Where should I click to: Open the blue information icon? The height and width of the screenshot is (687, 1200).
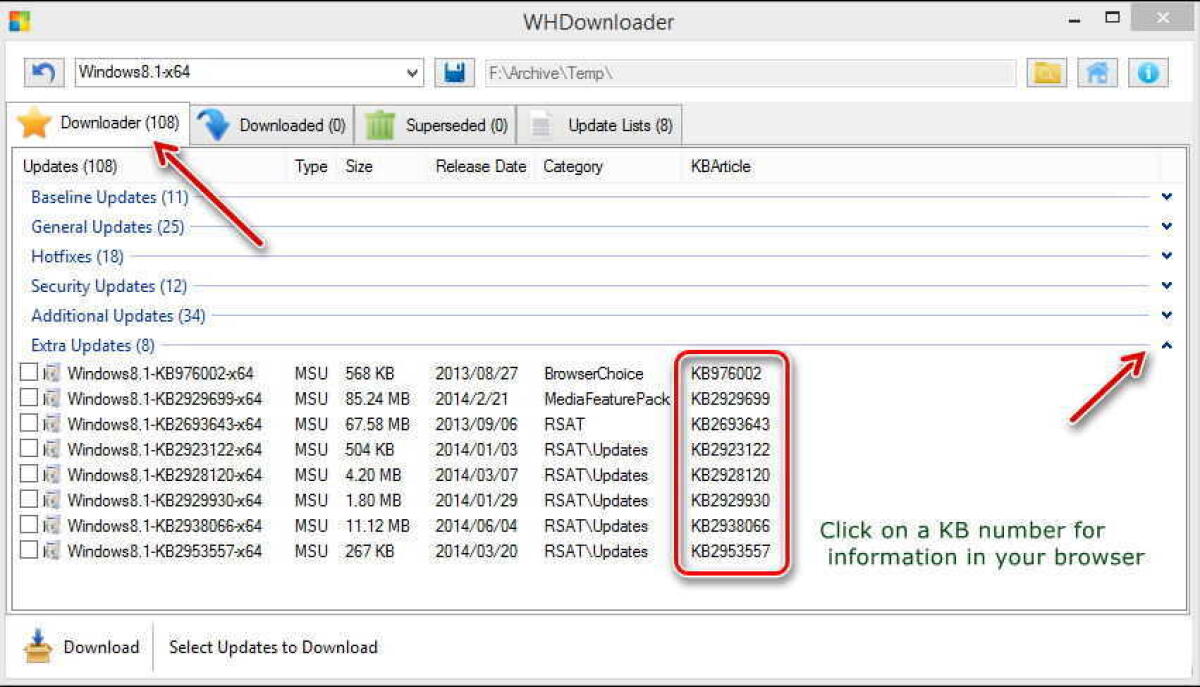1146,72
